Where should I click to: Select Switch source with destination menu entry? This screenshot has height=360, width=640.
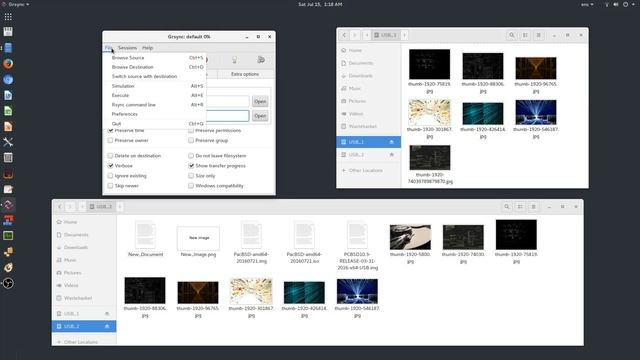point(155,76)
